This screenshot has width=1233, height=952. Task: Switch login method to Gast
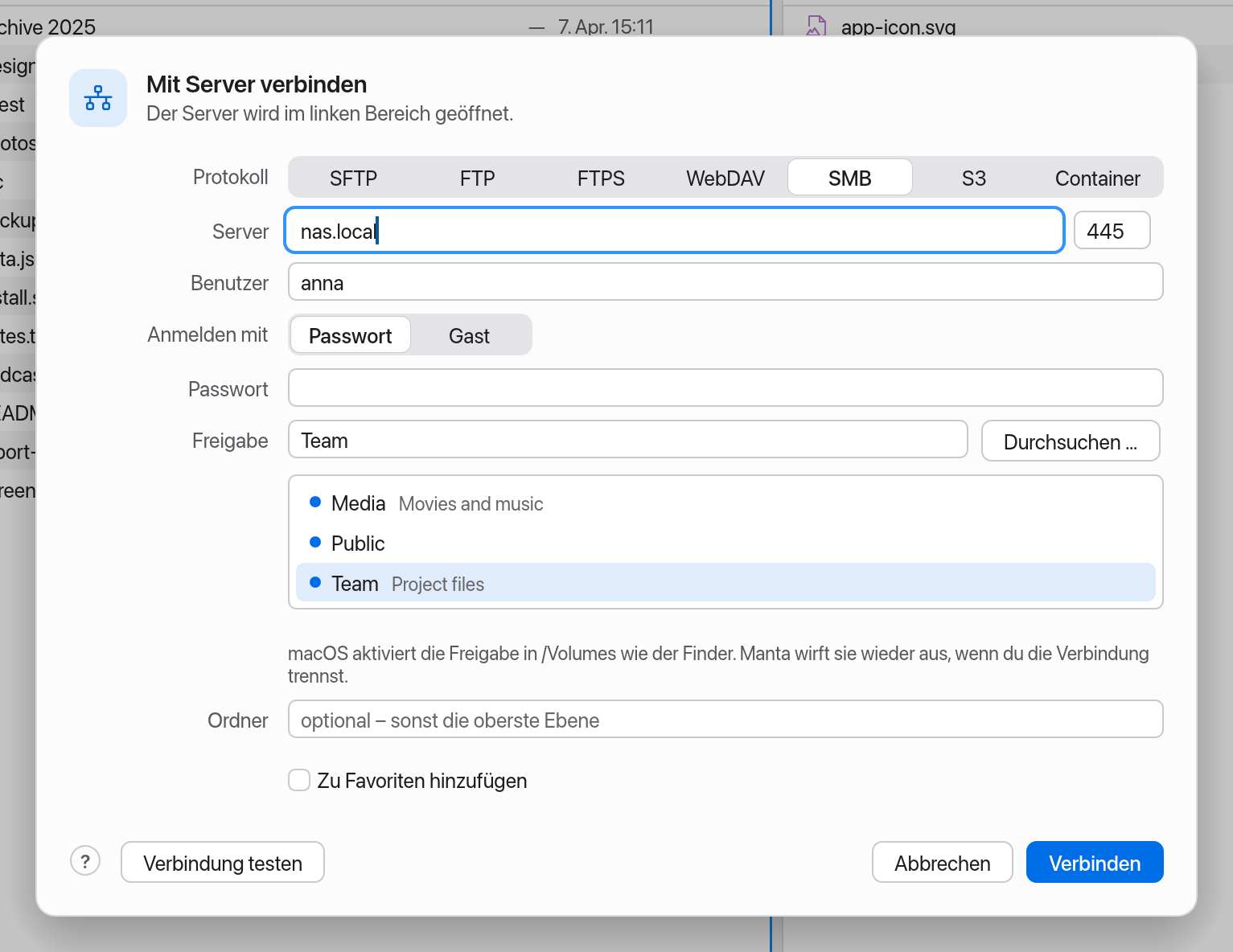tap(469, 335)
